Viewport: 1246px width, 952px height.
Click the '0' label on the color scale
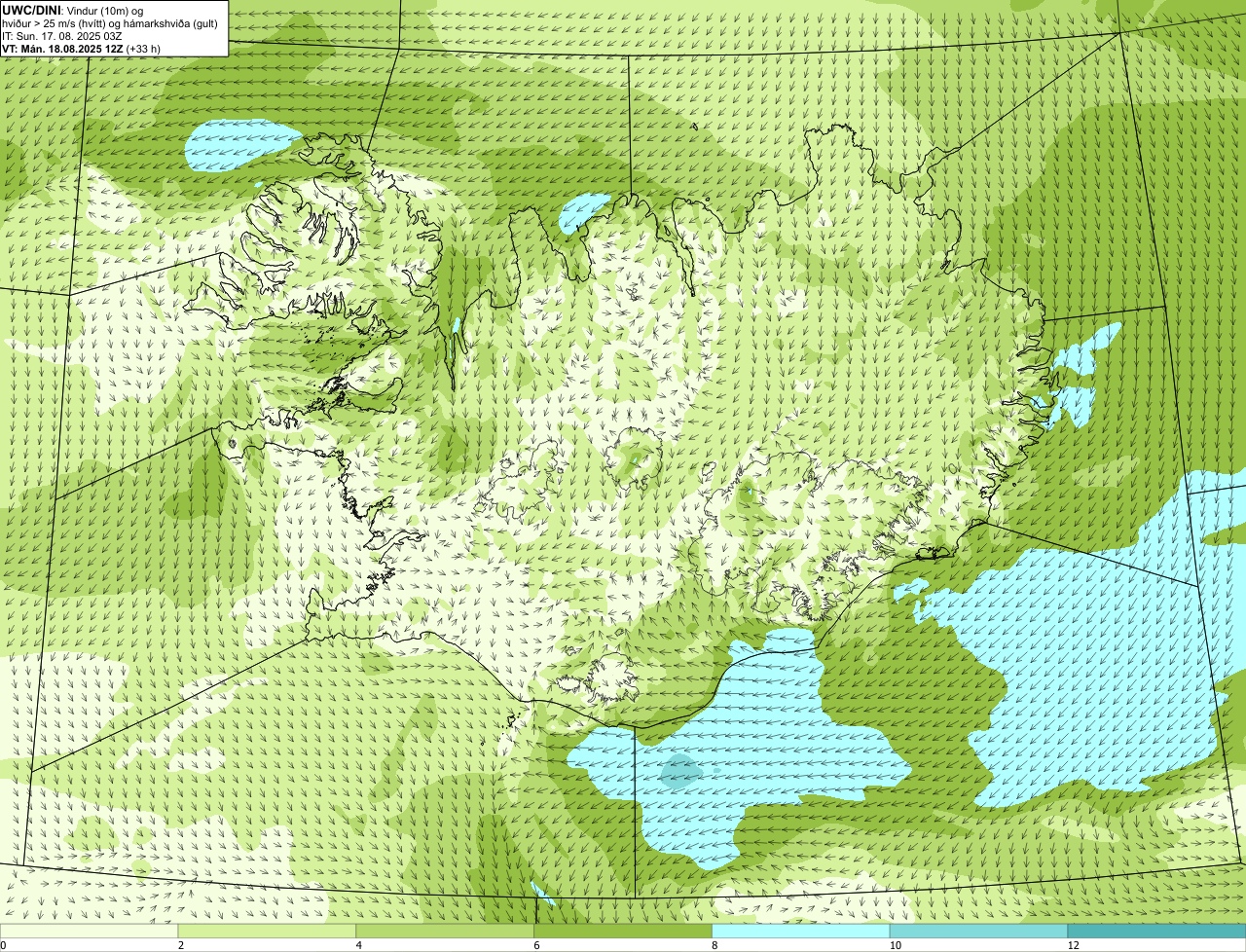[3, 945]
